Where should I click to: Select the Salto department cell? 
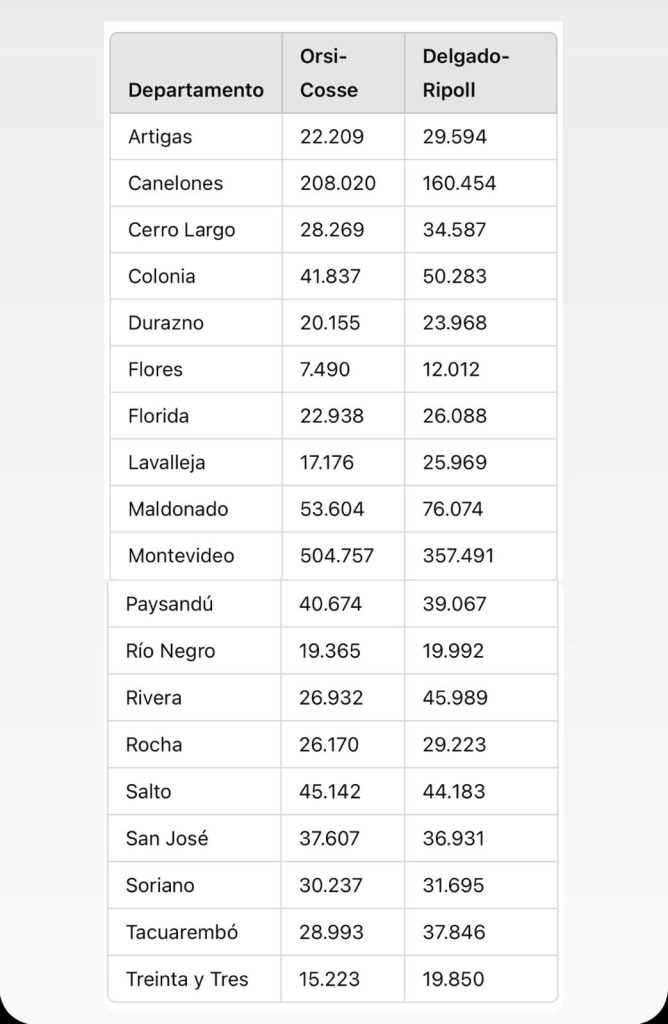(148, 791)
